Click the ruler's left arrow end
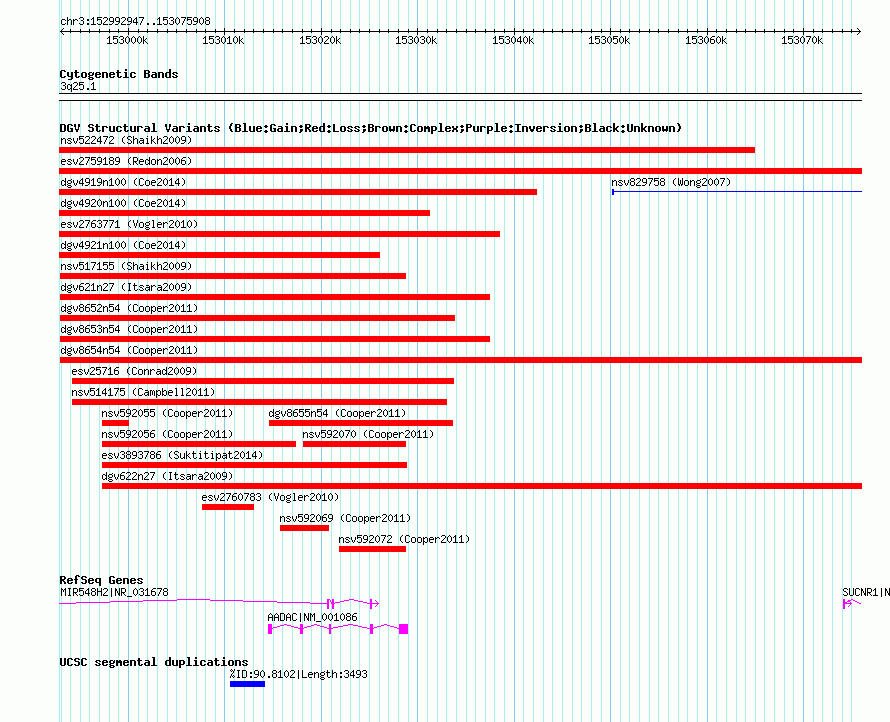Screen dimensions: 890x722 [62, 31]
